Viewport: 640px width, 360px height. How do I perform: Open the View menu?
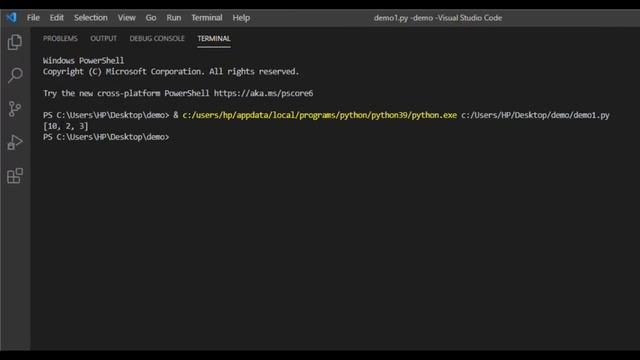coord(127,18)
